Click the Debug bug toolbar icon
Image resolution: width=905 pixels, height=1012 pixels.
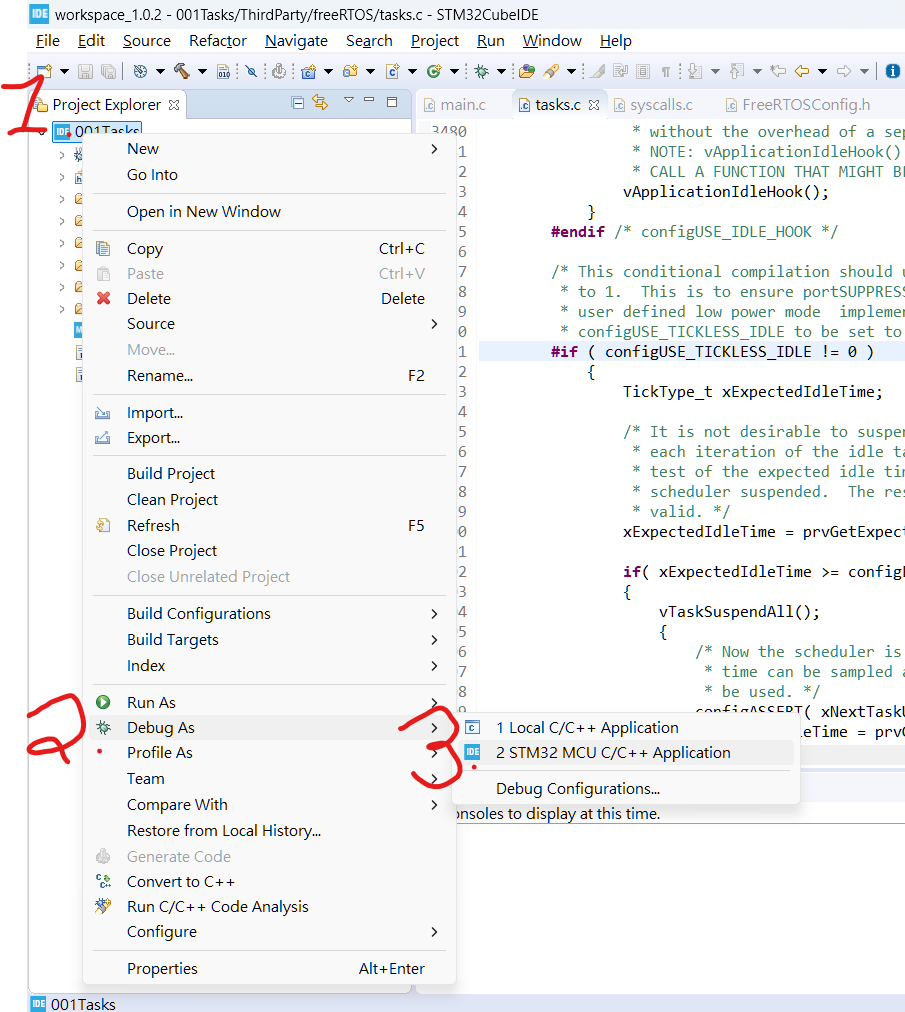click(x=482, y=71)
